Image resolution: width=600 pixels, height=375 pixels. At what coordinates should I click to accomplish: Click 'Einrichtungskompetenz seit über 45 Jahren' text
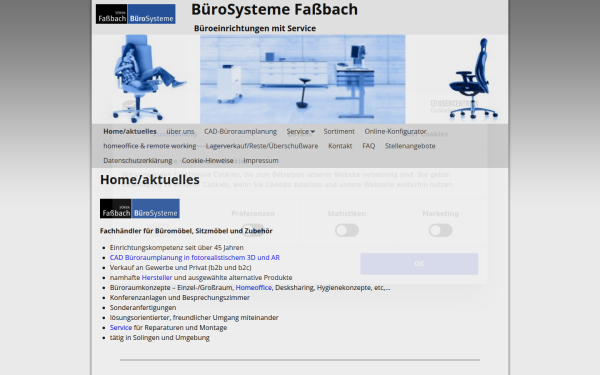177,248
